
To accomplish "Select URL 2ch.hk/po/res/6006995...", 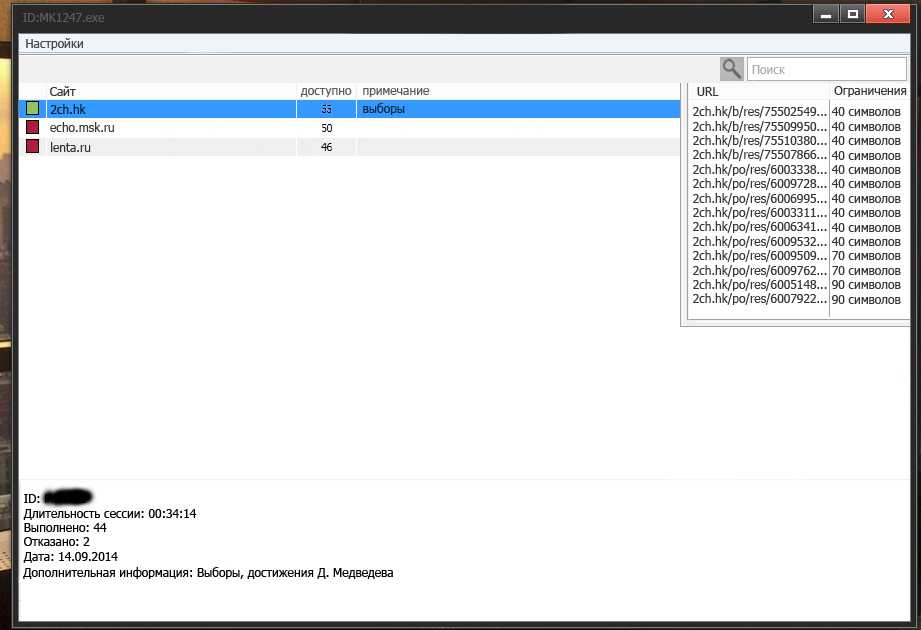I will click(x=759, y=198).
